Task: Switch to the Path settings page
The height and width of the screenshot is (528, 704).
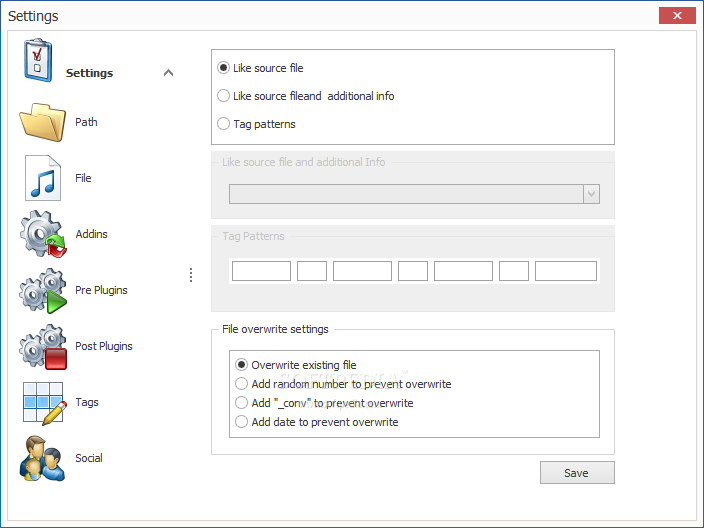Action: coord(86,122)
